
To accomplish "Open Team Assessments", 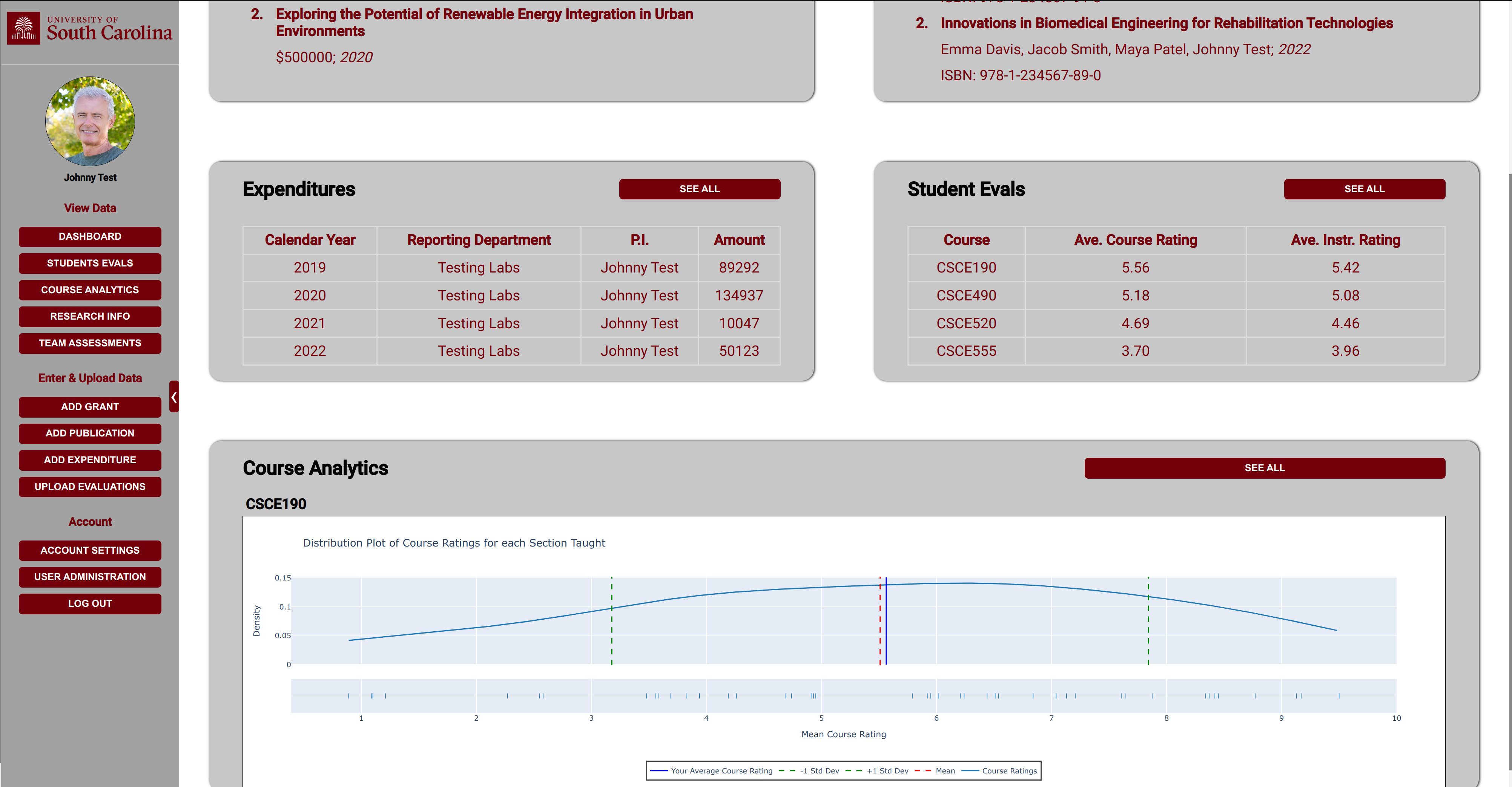I will pyautogui.click(x=89, y=343).
